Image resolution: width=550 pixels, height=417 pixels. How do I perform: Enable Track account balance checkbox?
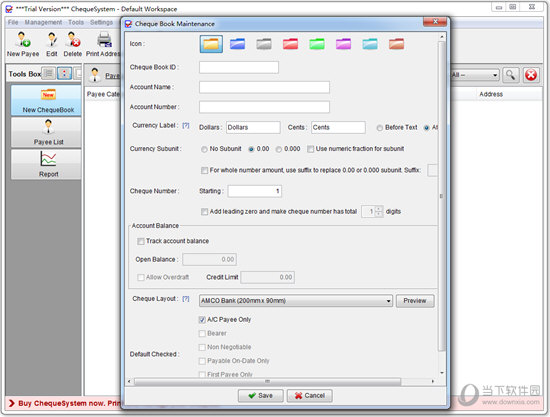pyautogui.click(x=141, y=241)
